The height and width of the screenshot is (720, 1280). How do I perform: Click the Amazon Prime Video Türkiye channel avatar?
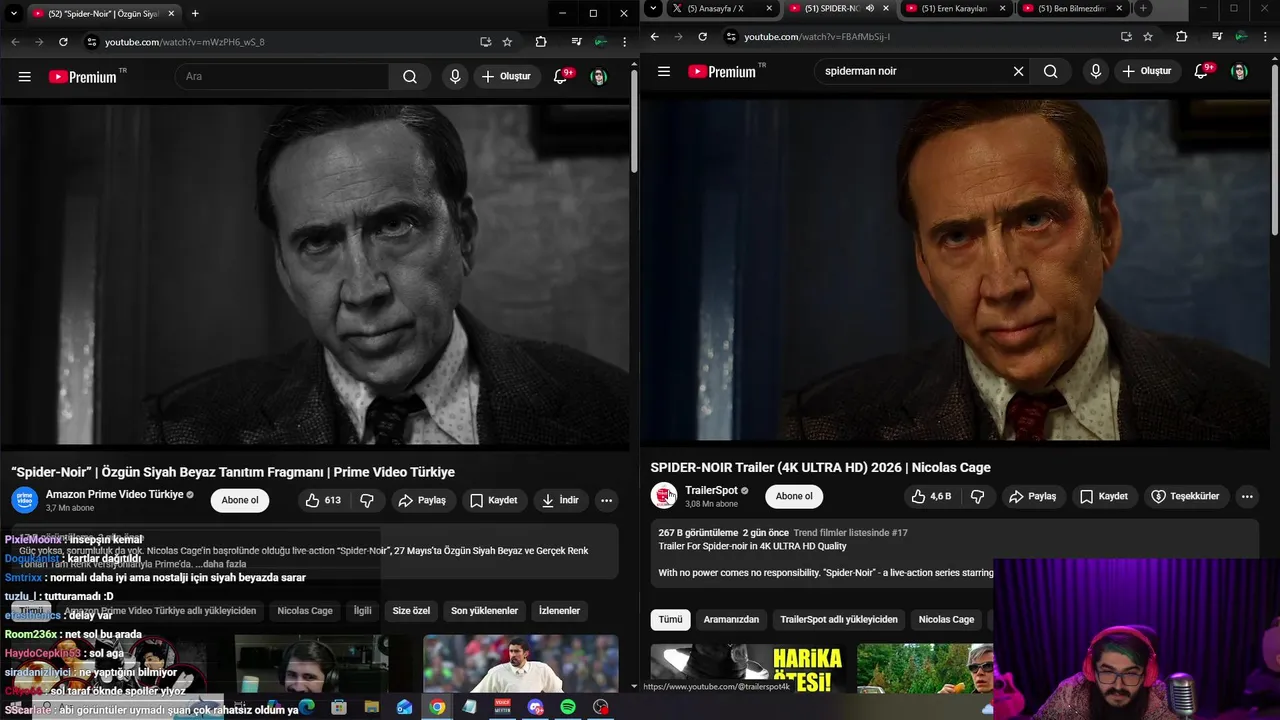(25, 500)
